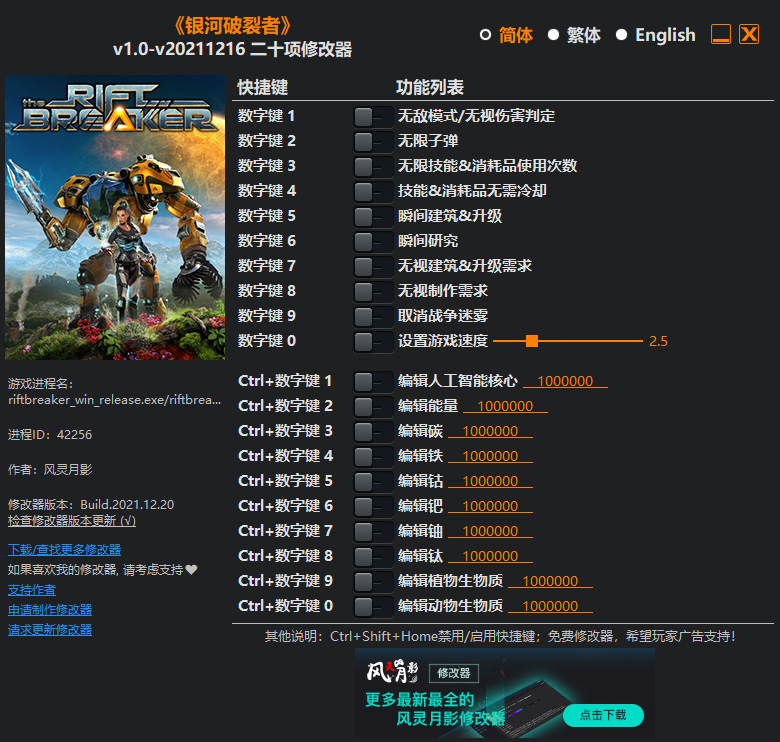This screenshot has height=742, width=780.
Task: Click the game speed slider handle
Action: [x=532, y=341]
